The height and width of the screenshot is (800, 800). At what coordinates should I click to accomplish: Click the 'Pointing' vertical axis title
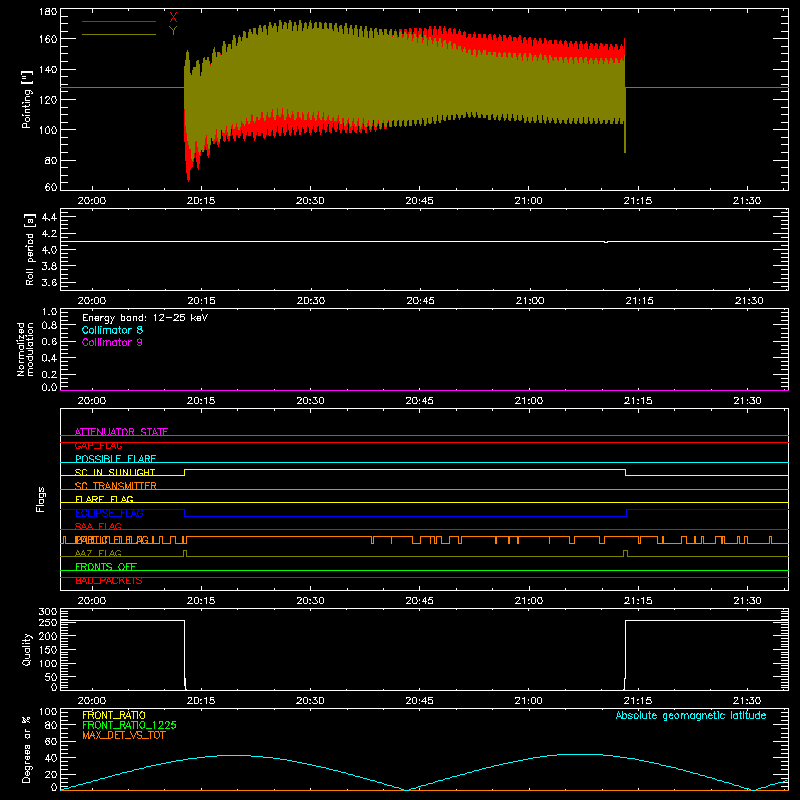point(27,99)
